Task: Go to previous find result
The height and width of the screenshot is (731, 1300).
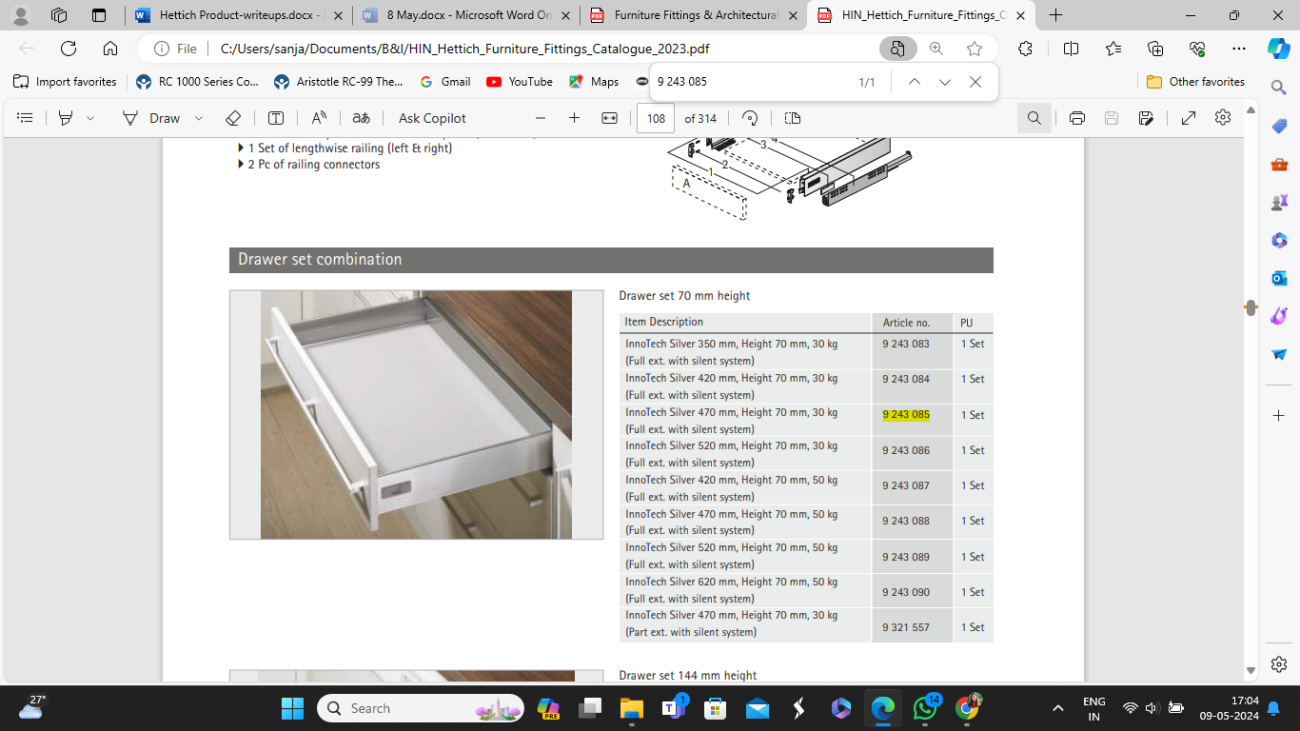Action: [914, 82]
